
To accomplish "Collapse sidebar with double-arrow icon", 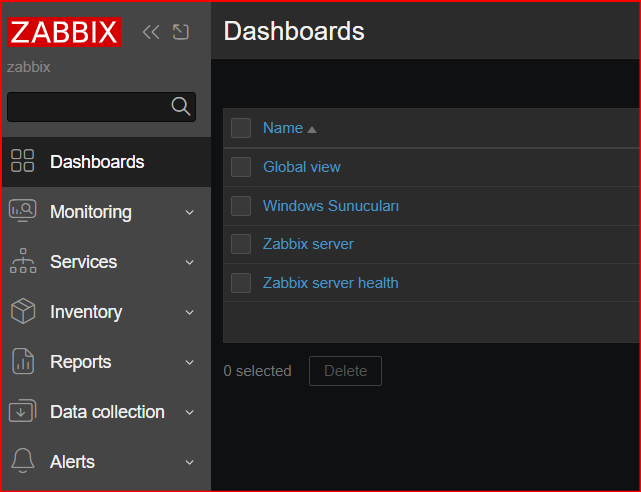I will pos(151,32).
